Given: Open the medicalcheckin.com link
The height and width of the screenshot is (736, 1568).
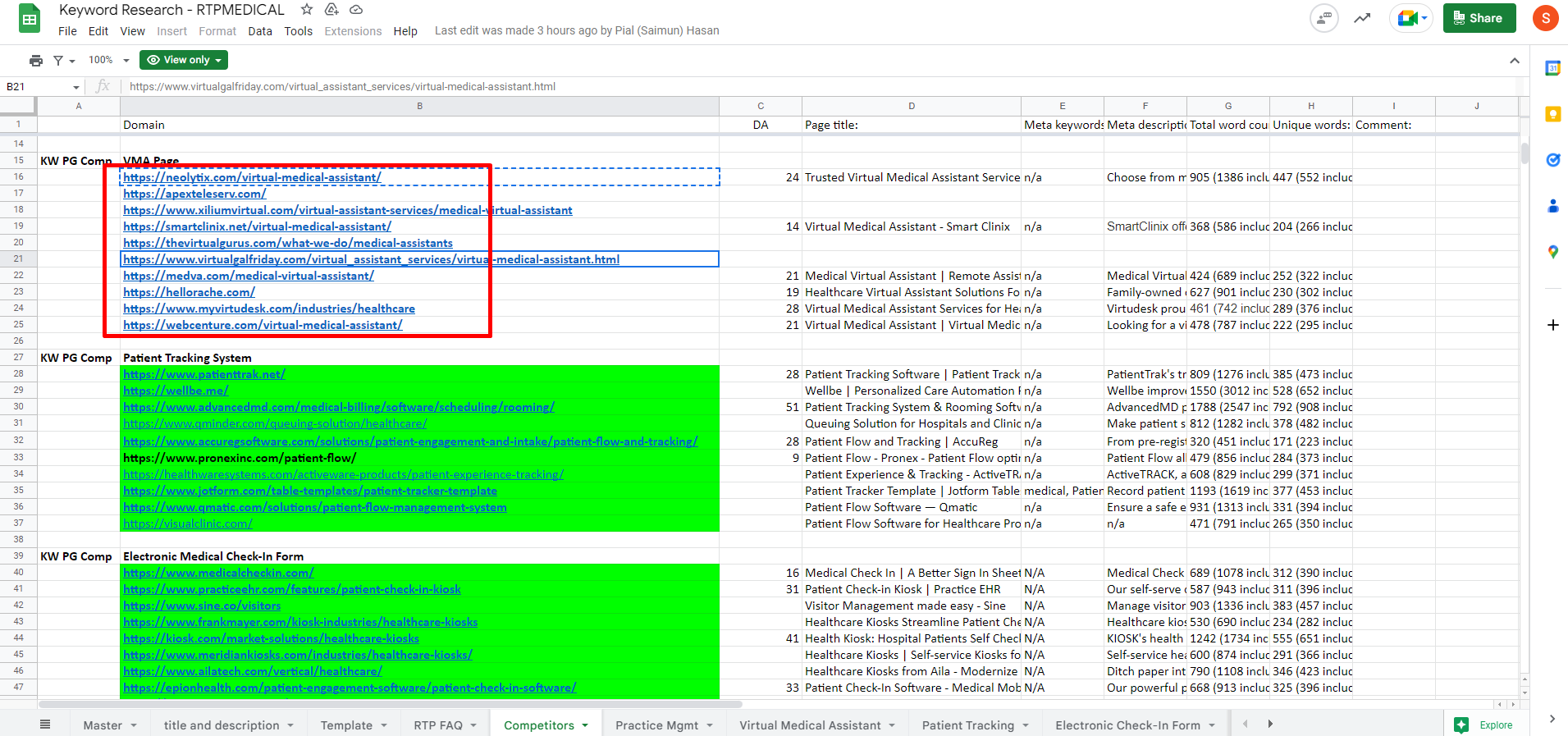Looking at the screenshot, I should click(x=218, y=573).
